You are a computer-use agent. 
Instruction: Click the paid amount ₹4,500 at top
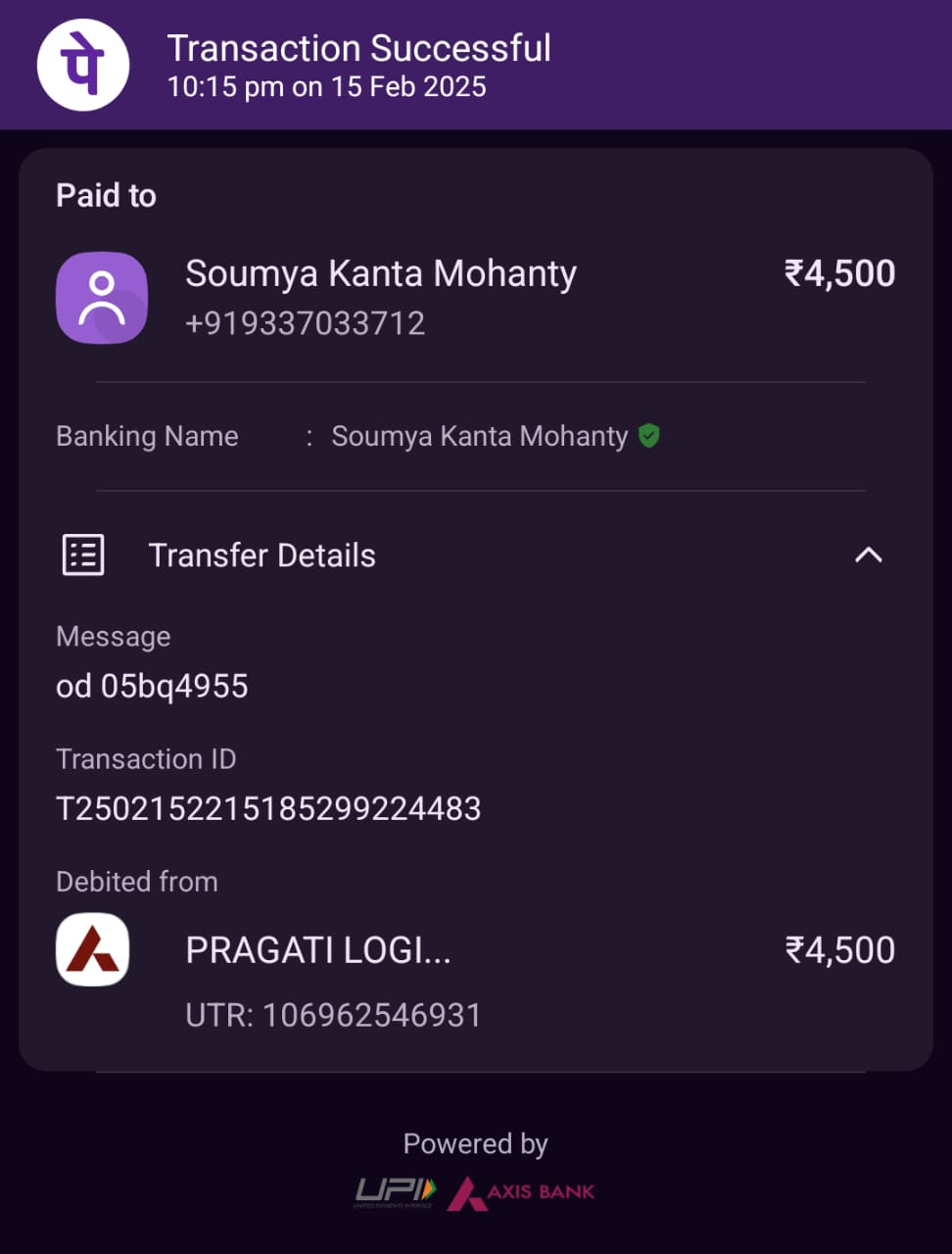click(x=839, y=273)
